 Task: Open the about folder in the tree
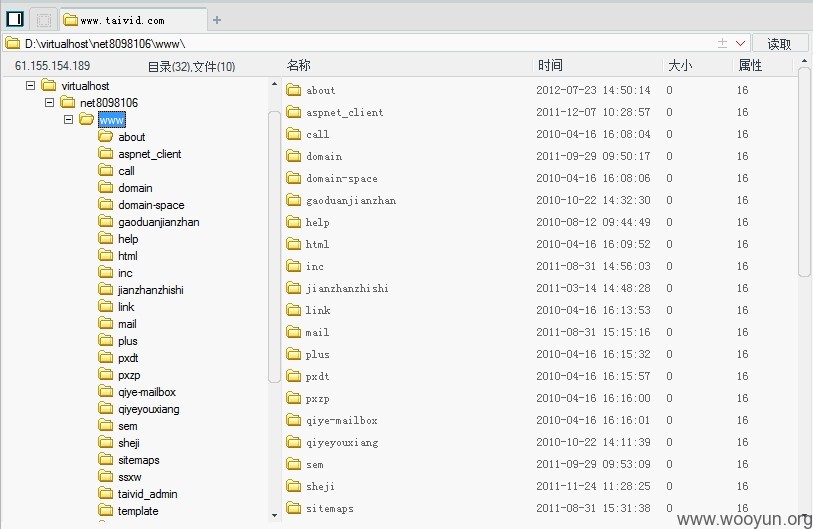(x=121, y=137)
